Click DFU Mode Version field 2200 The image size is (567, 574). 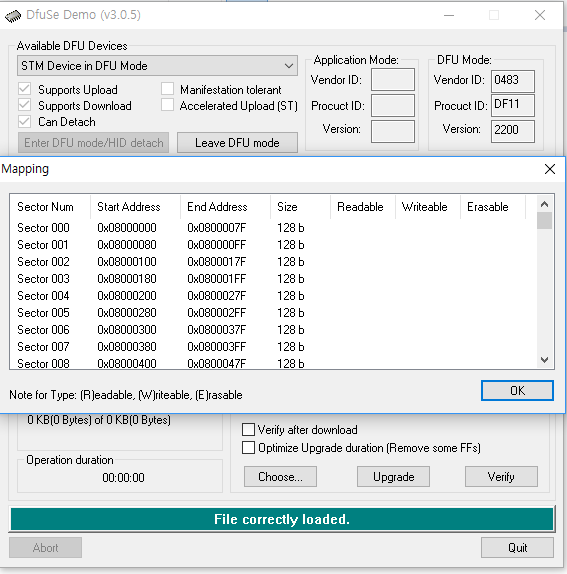click(512, 131)
